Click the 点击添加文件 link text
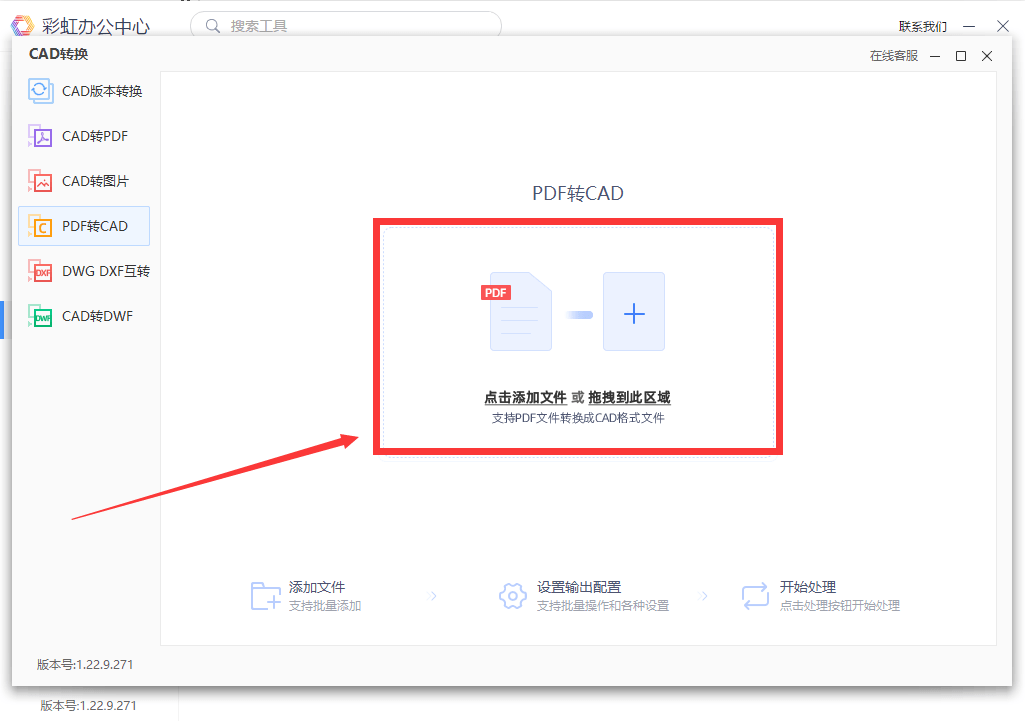The image size is (1025, 721). point(525,398)
